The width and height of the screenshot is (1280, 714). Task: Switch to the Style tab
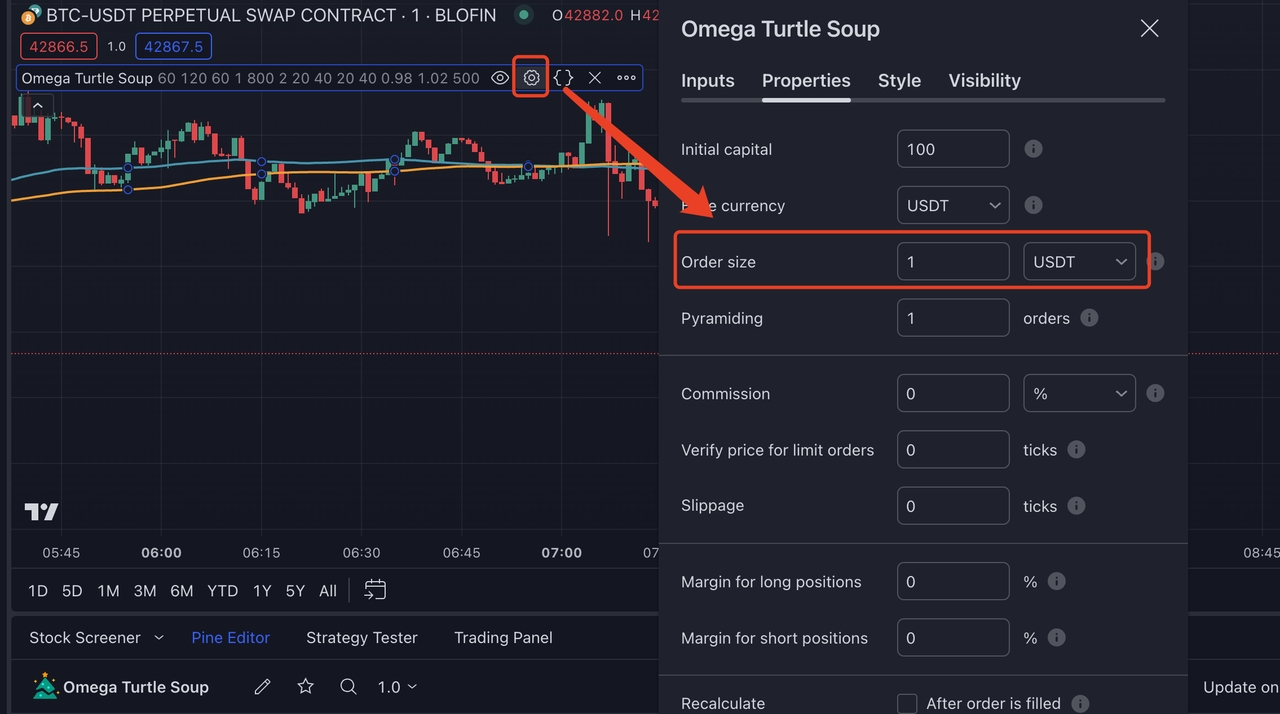[899, 81]
